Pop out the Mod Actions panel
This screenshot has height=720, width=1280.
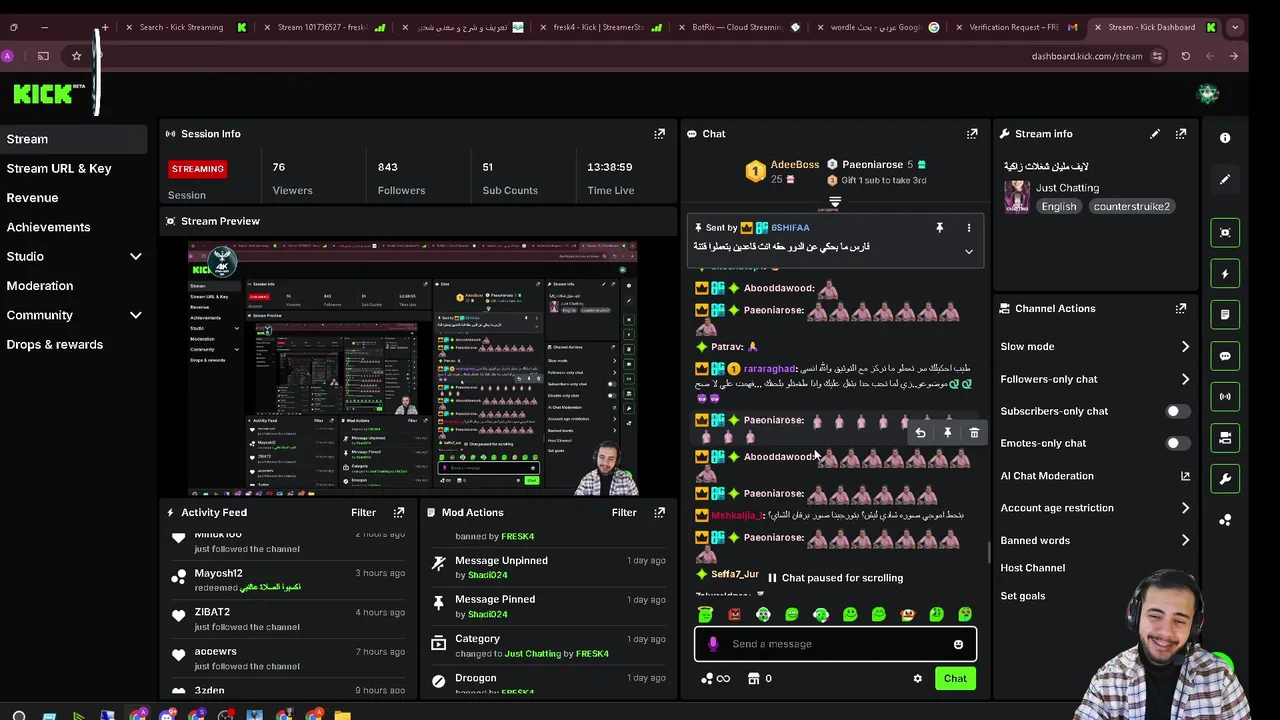pyautogui.click(x=659, y=513)
